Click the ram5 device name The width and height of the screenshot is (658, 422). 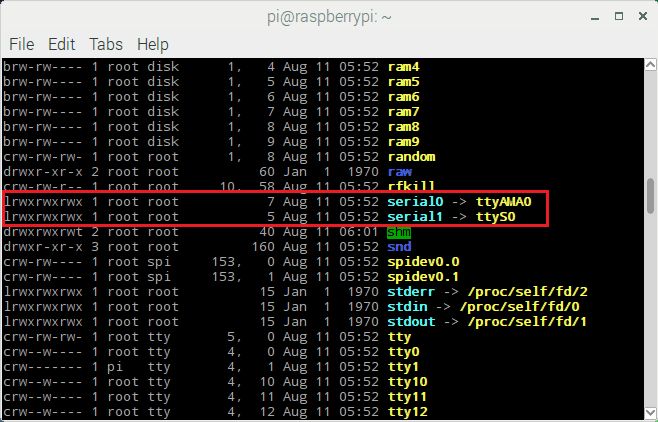(x=404, y=82)
